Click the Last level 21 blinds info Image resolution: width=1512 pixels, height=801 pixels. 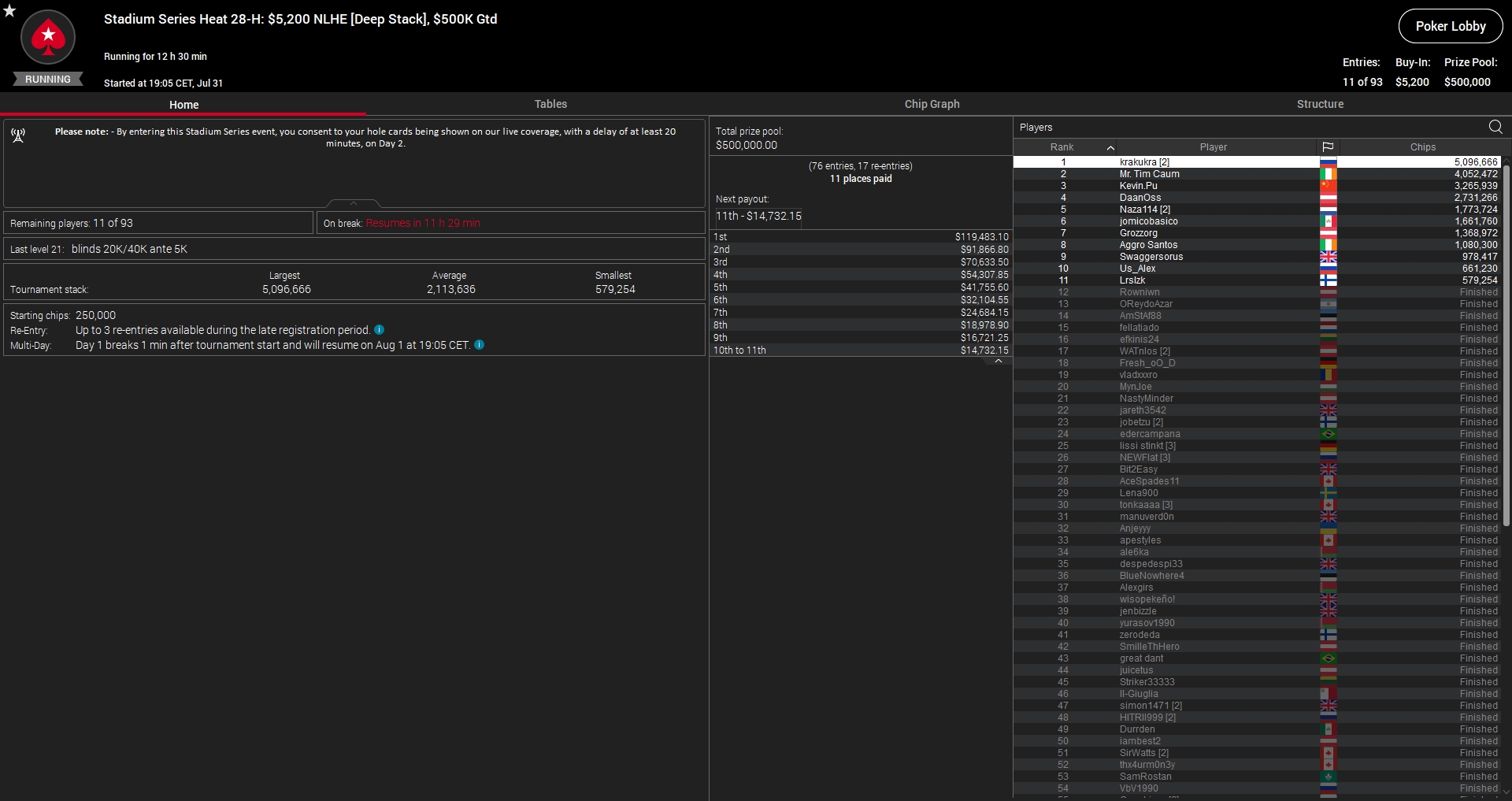tap(354, 249)
